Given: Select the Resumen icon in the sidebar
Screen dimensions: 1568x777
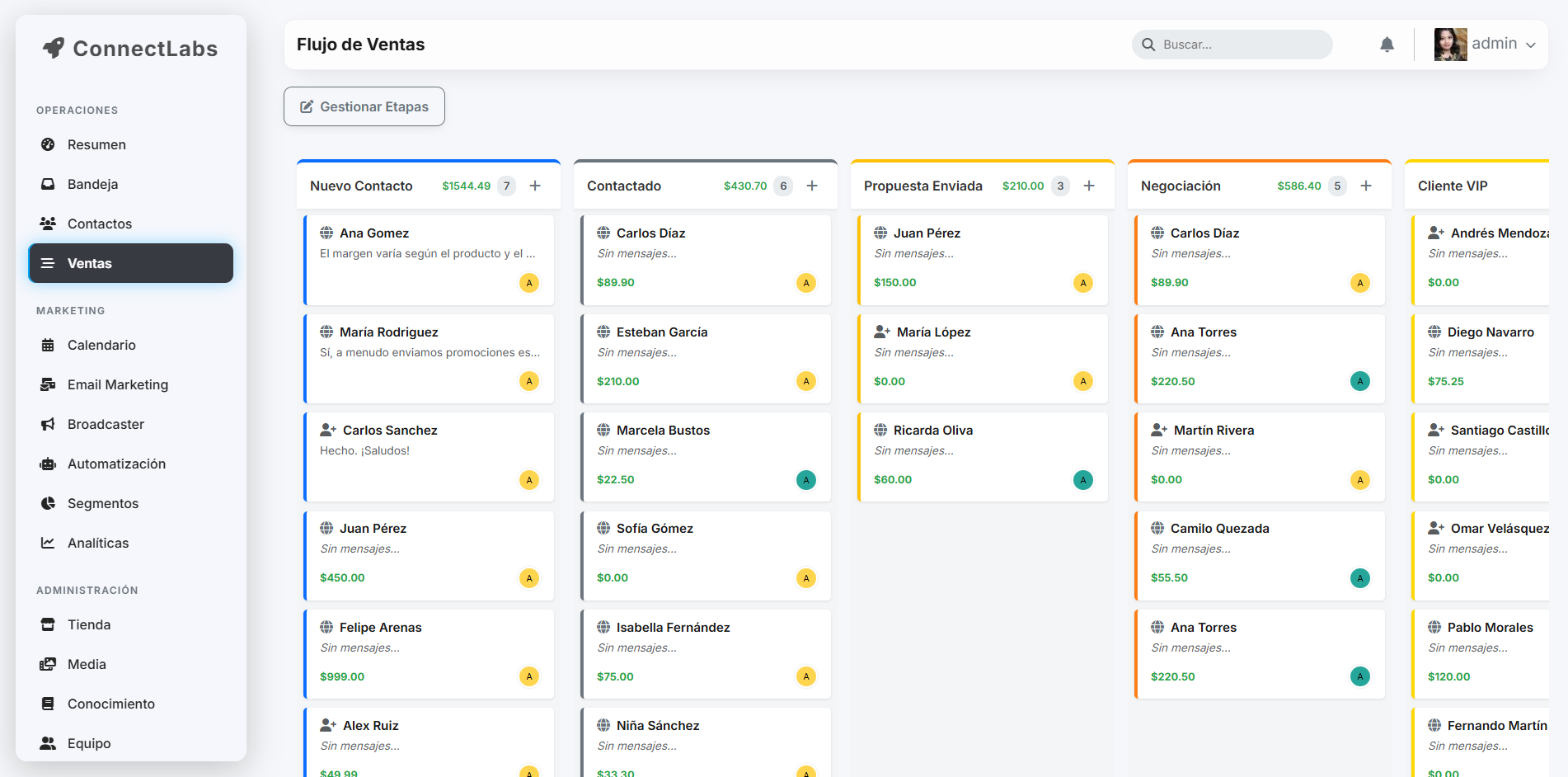Looking at the screenshot, I should click(49, 144).
